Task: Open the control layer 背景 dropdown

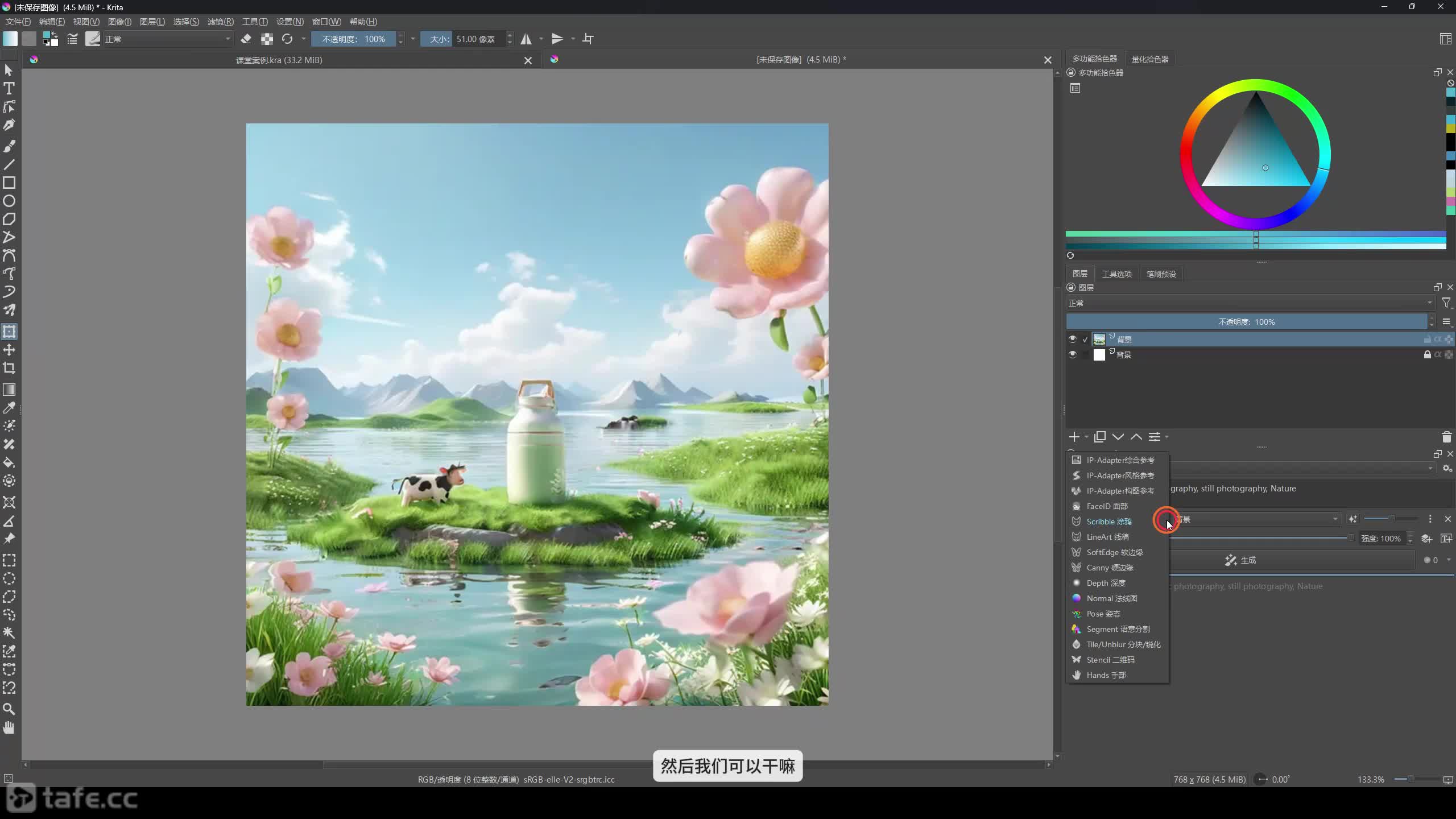Action: pos(1256,519)
